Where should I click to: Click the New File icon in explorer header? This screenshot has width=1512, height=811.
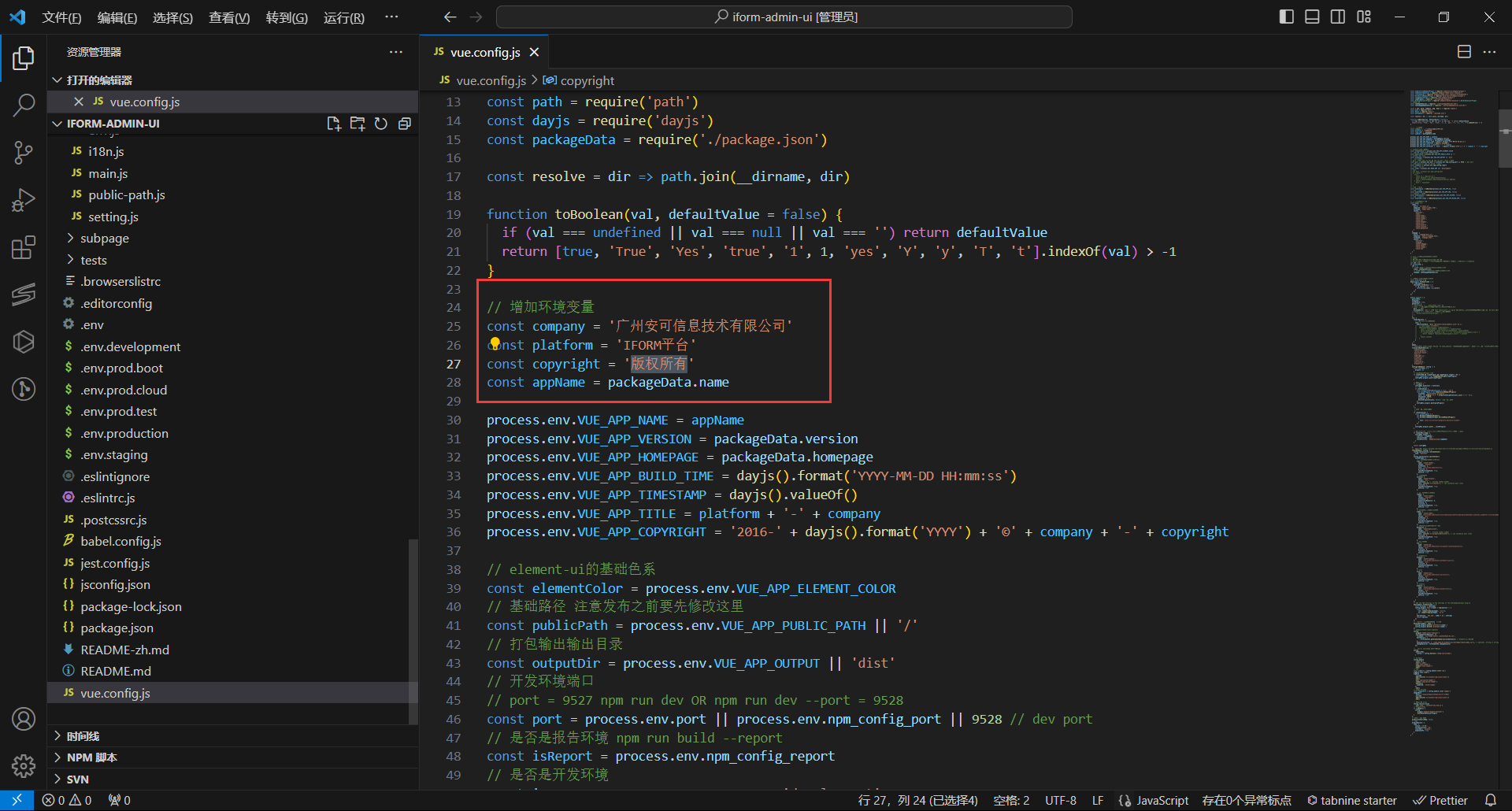point(334,124)
